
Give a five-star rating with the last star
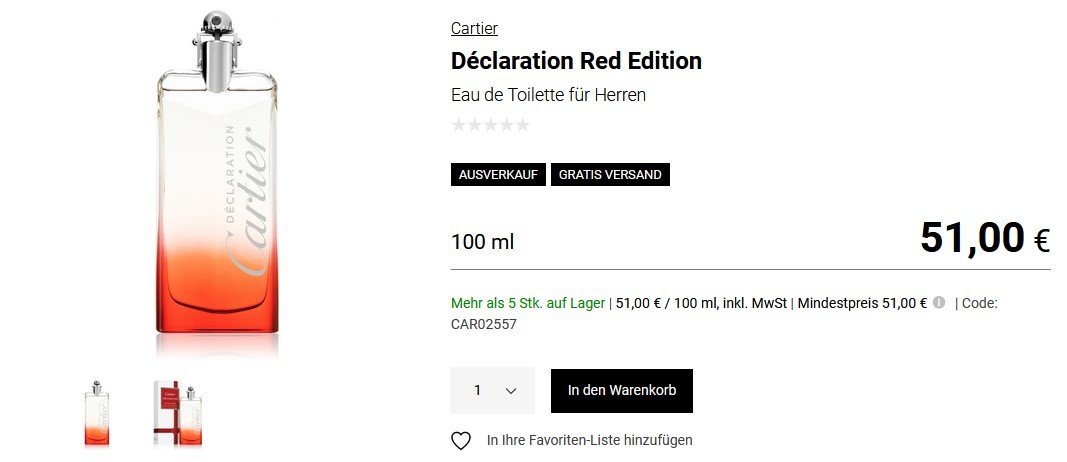pos(522,125)
